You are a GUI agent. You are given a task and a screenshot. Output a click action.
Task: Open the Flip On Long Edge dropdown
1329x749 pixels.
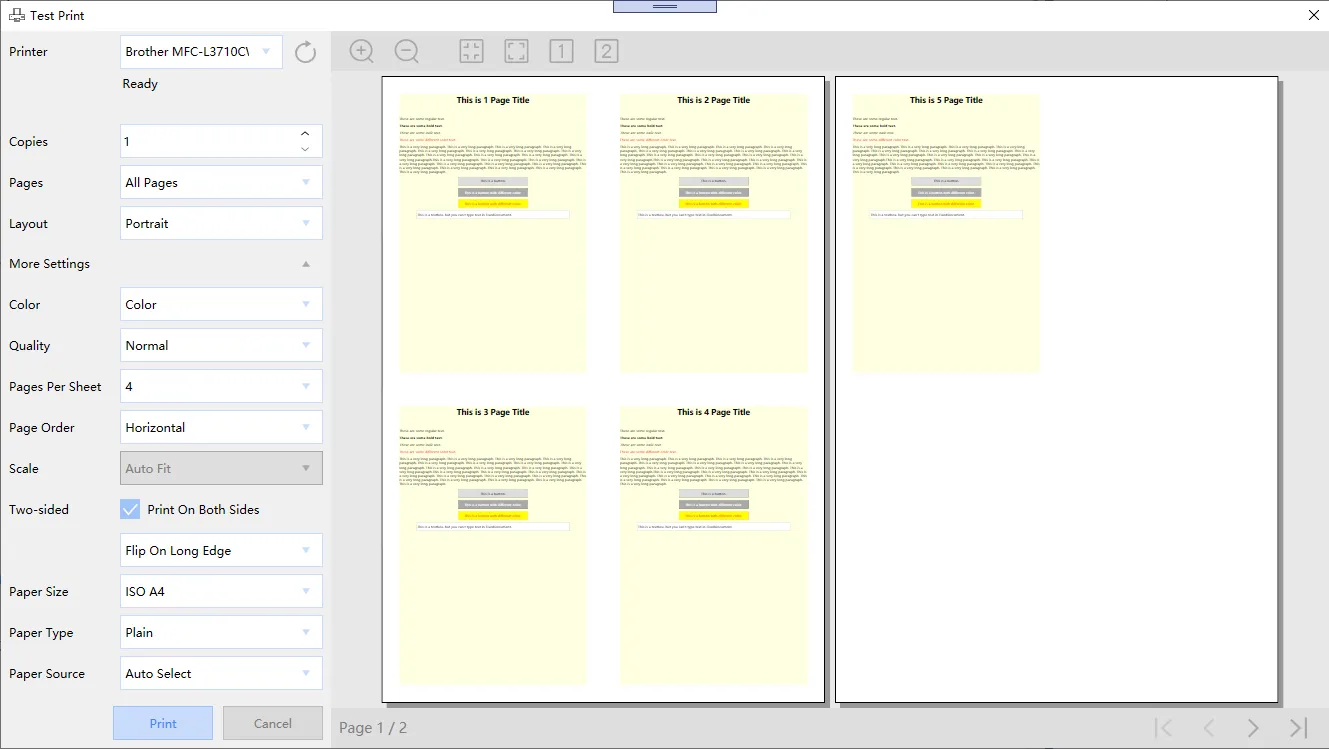pos(221,551)
